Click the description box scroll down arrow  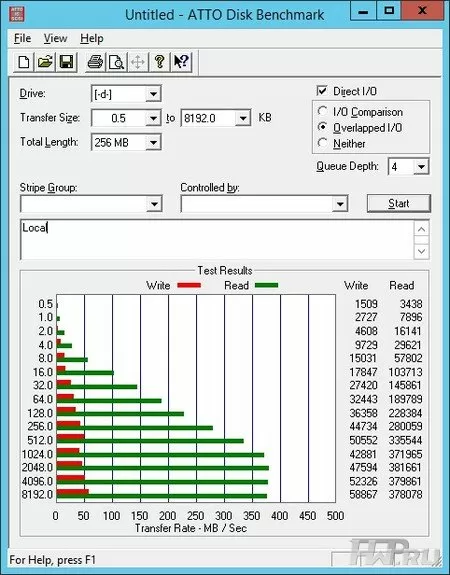(421, 252)
